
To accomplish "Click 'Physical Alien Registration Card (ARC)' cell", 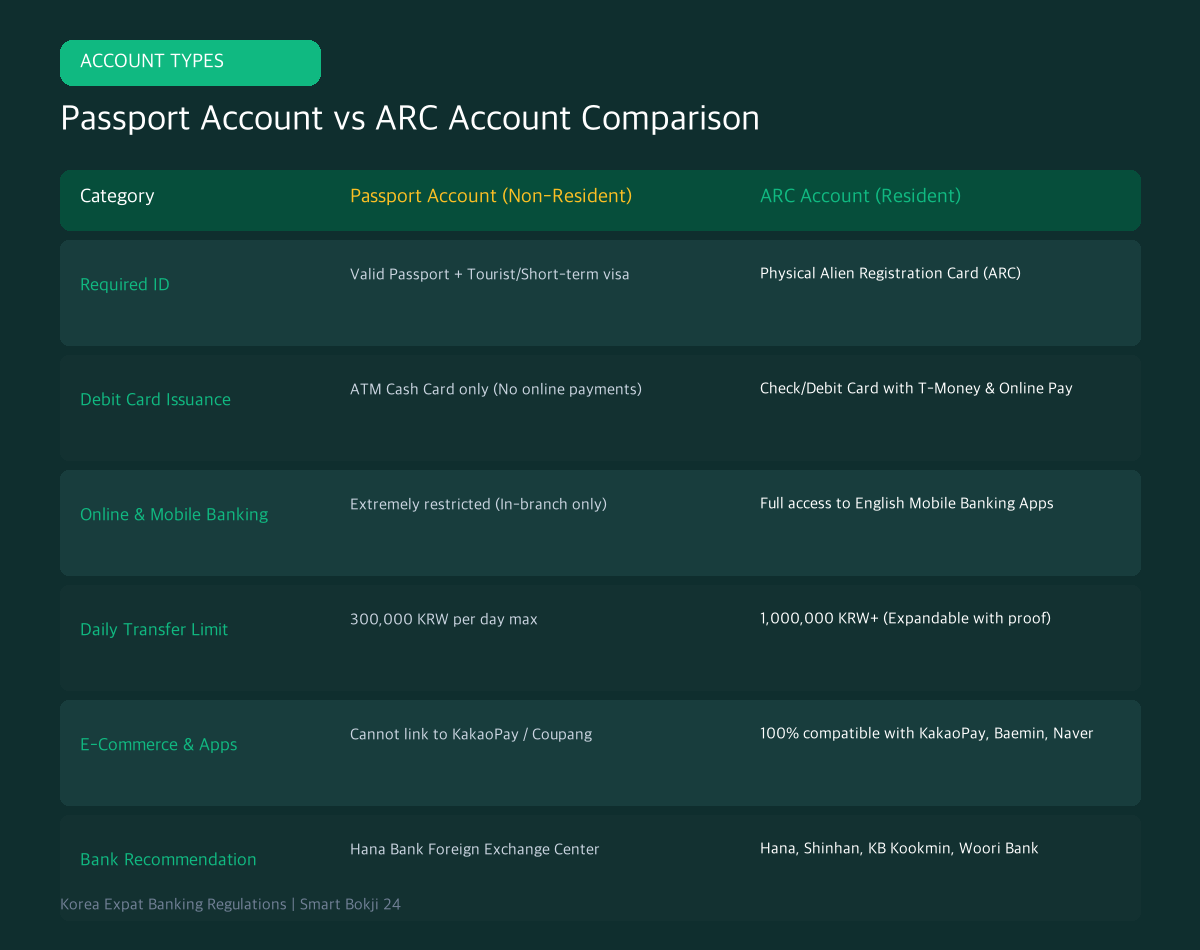I will tap(890, 273).
